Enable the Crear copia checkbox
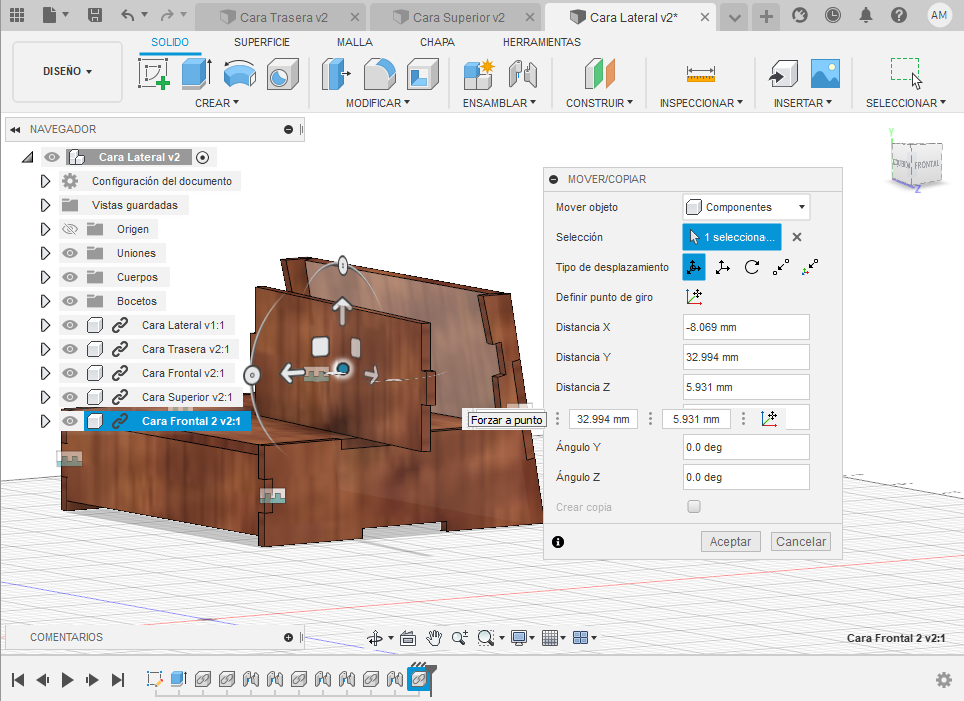This screenshot has width=964, height=701. [694, 507]
